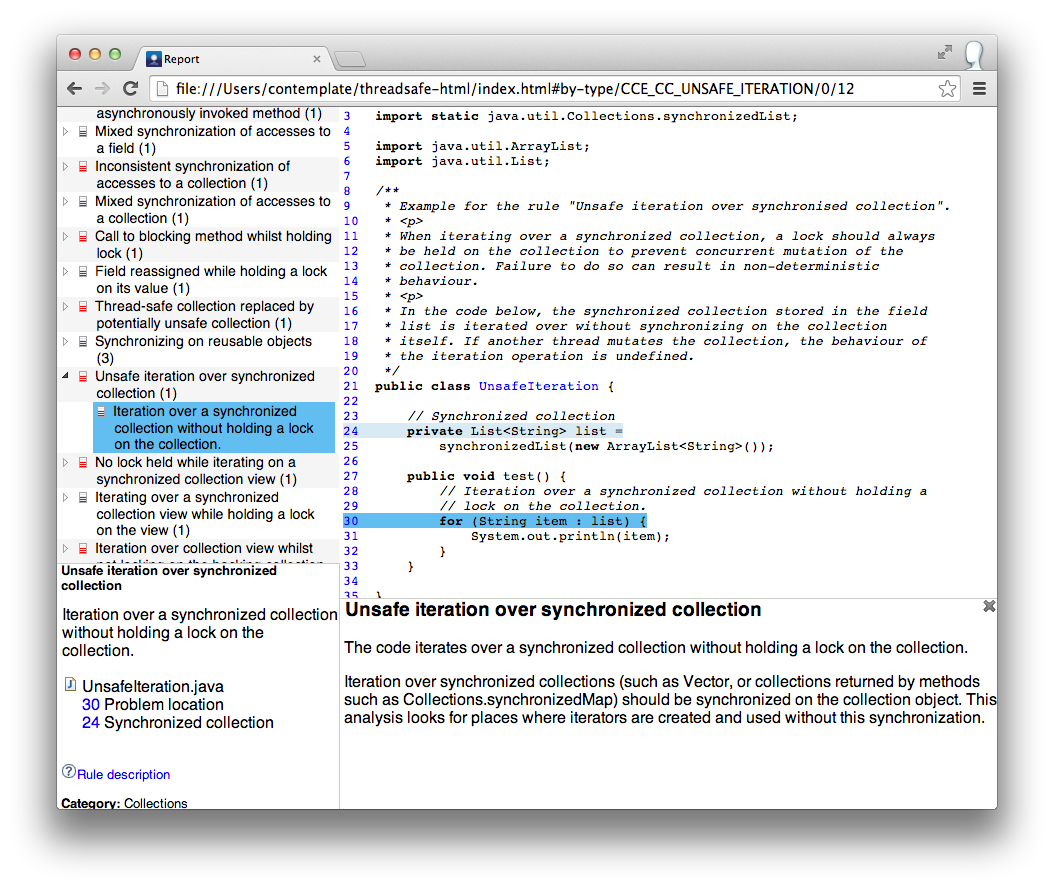Select 'Call to blocking method whilst holding lock' entry
This screenshot has height=888, width=1054.
tap(213, 245)
